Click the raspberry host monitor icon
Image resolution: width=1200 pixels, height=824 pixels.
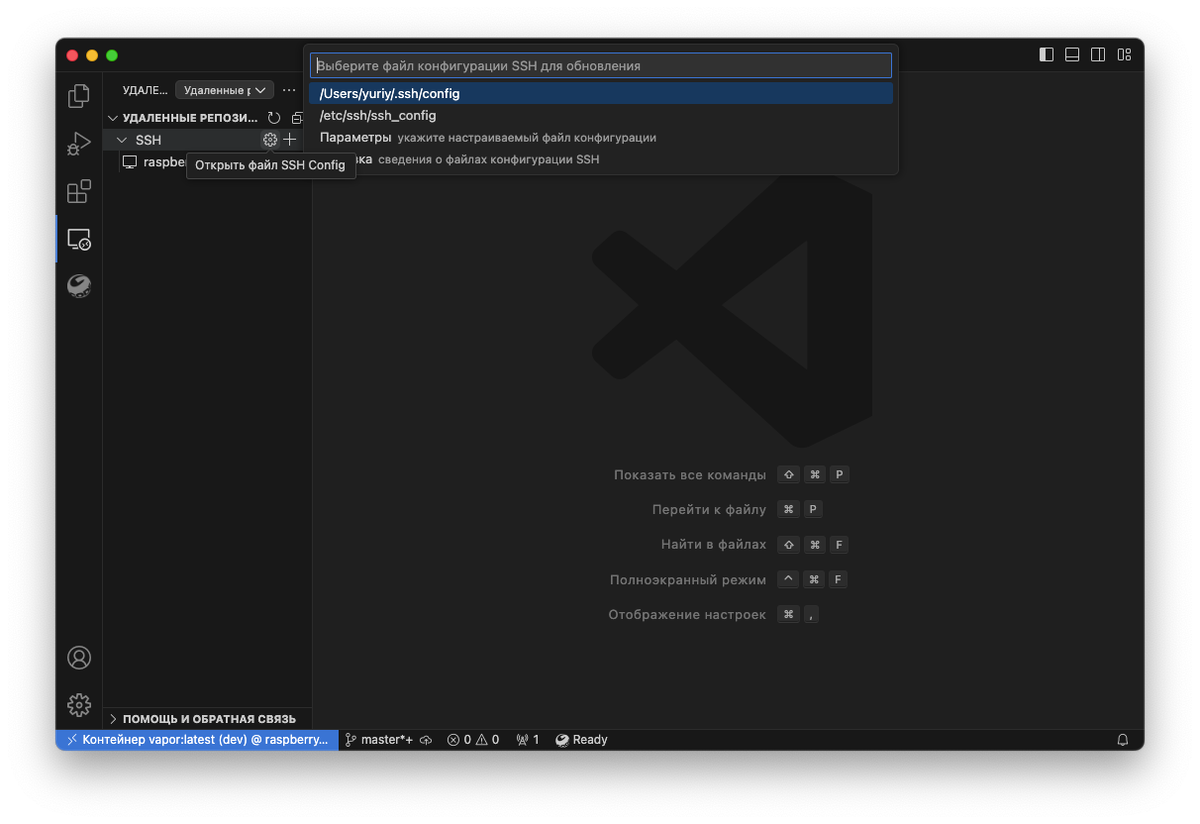[129, 162]
